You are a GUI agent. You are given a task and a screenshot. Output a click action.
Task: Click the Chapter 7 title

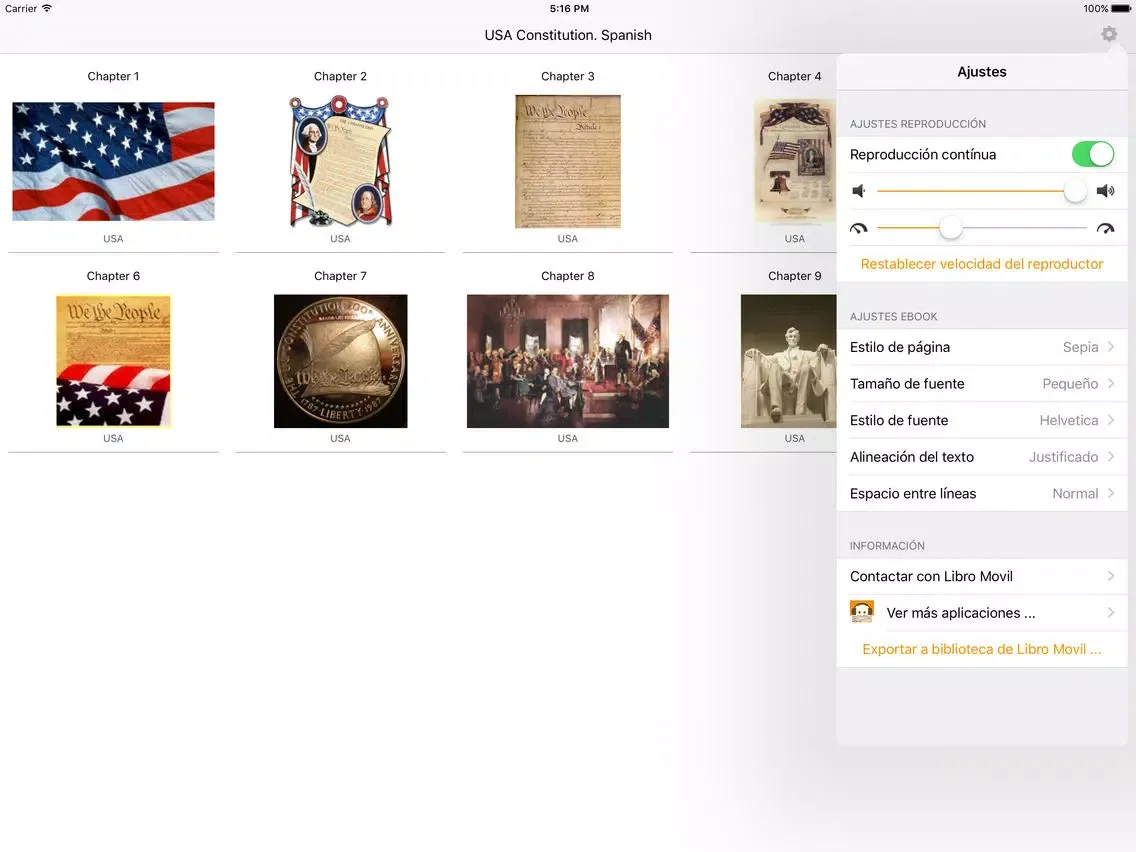341,276
